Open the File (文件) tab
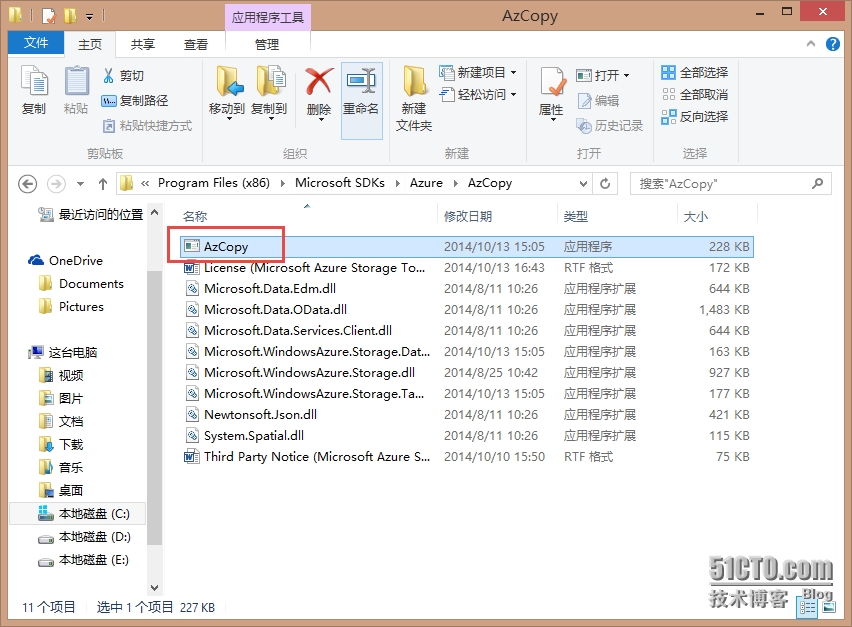Image resolution: width=852 pixels, height=627 pixels. 36,43
